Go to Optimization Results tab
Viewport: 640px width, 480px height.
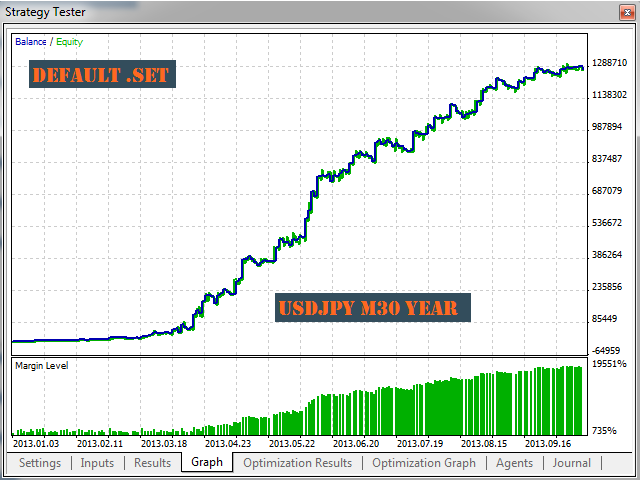pyautogui.click(x=297, y=463)
